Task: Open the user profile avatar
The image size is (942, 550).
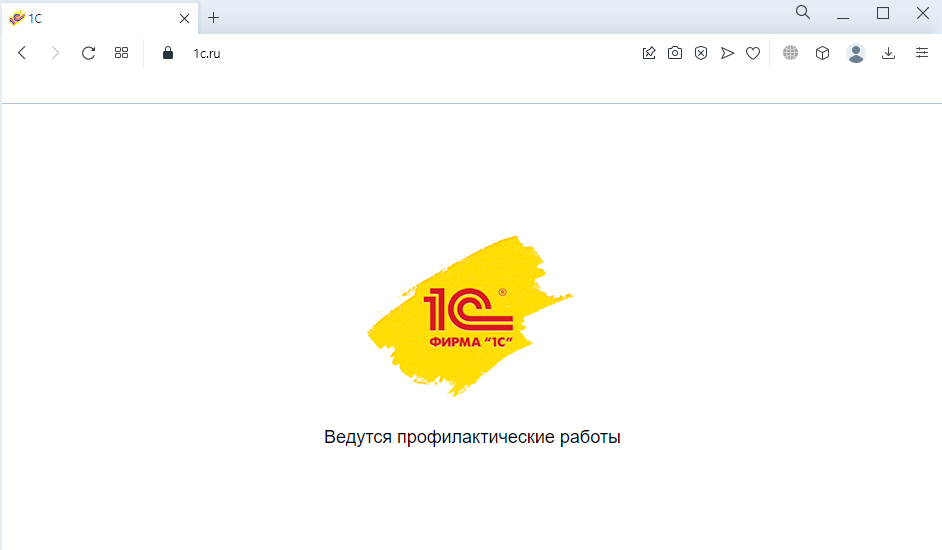Action: click(855, 53)
